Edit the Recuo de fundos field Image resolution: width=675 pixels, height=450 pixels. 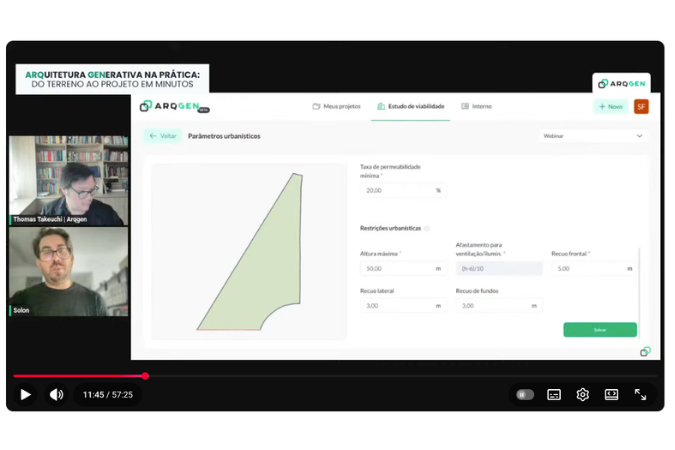pos(499,306)
